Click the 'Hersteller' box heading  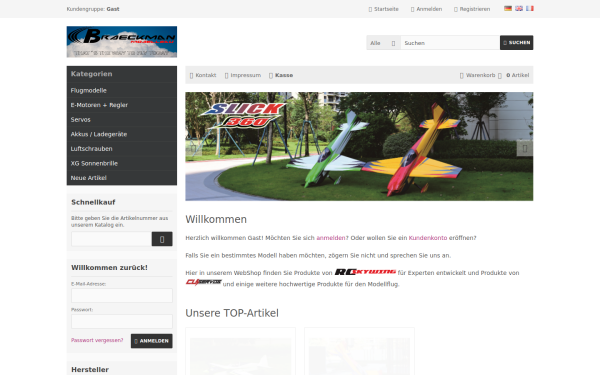tap(90, 370)
